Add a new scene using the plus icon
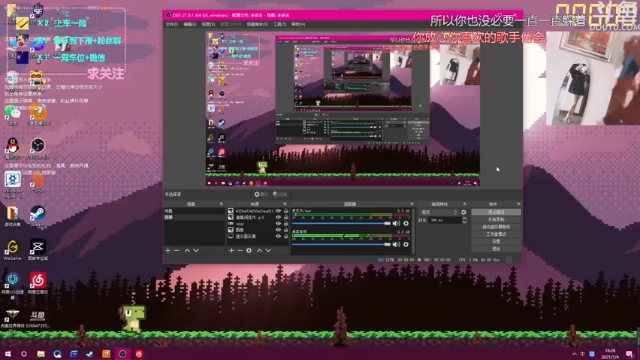 [x=168, y=250]
